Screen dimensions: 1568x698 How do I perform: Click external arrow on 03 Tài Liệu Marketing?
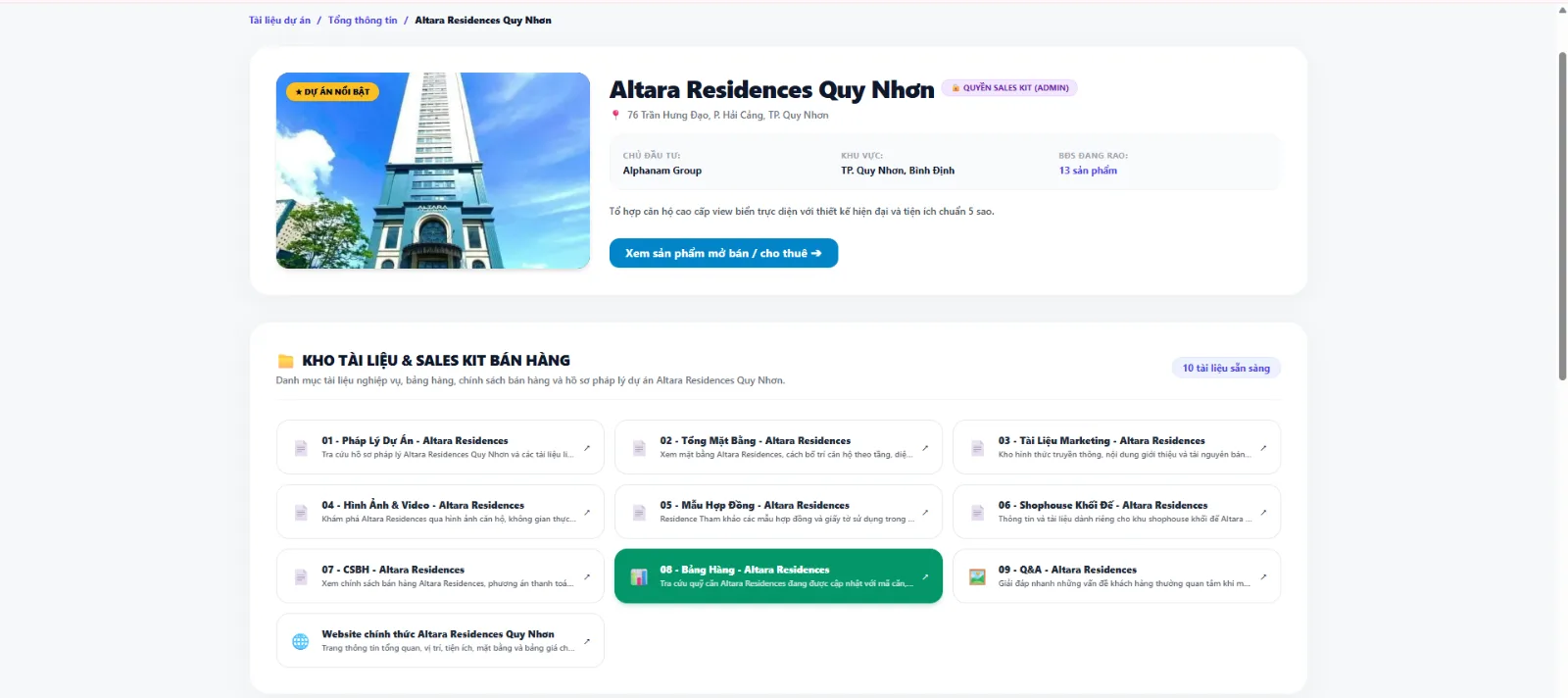pyautogui.click(x=1262, y=448)
